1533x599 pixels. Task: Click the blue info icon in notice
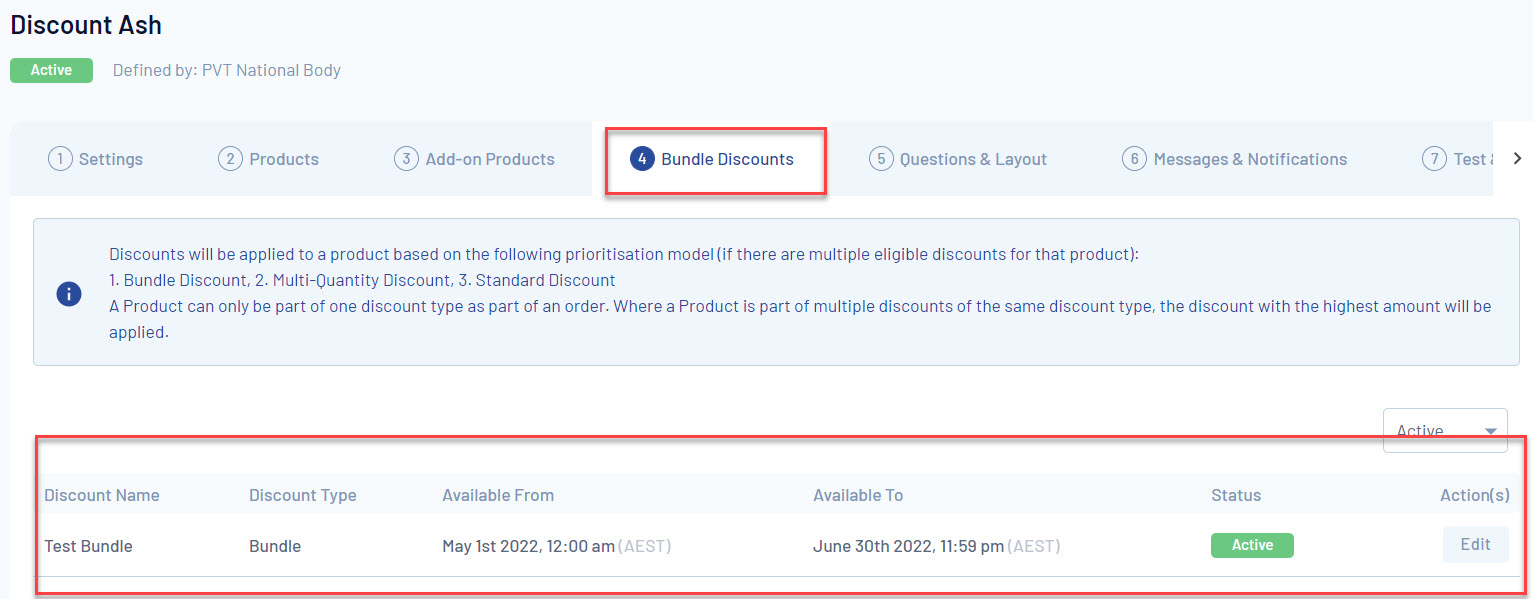(x=69, y=295)
